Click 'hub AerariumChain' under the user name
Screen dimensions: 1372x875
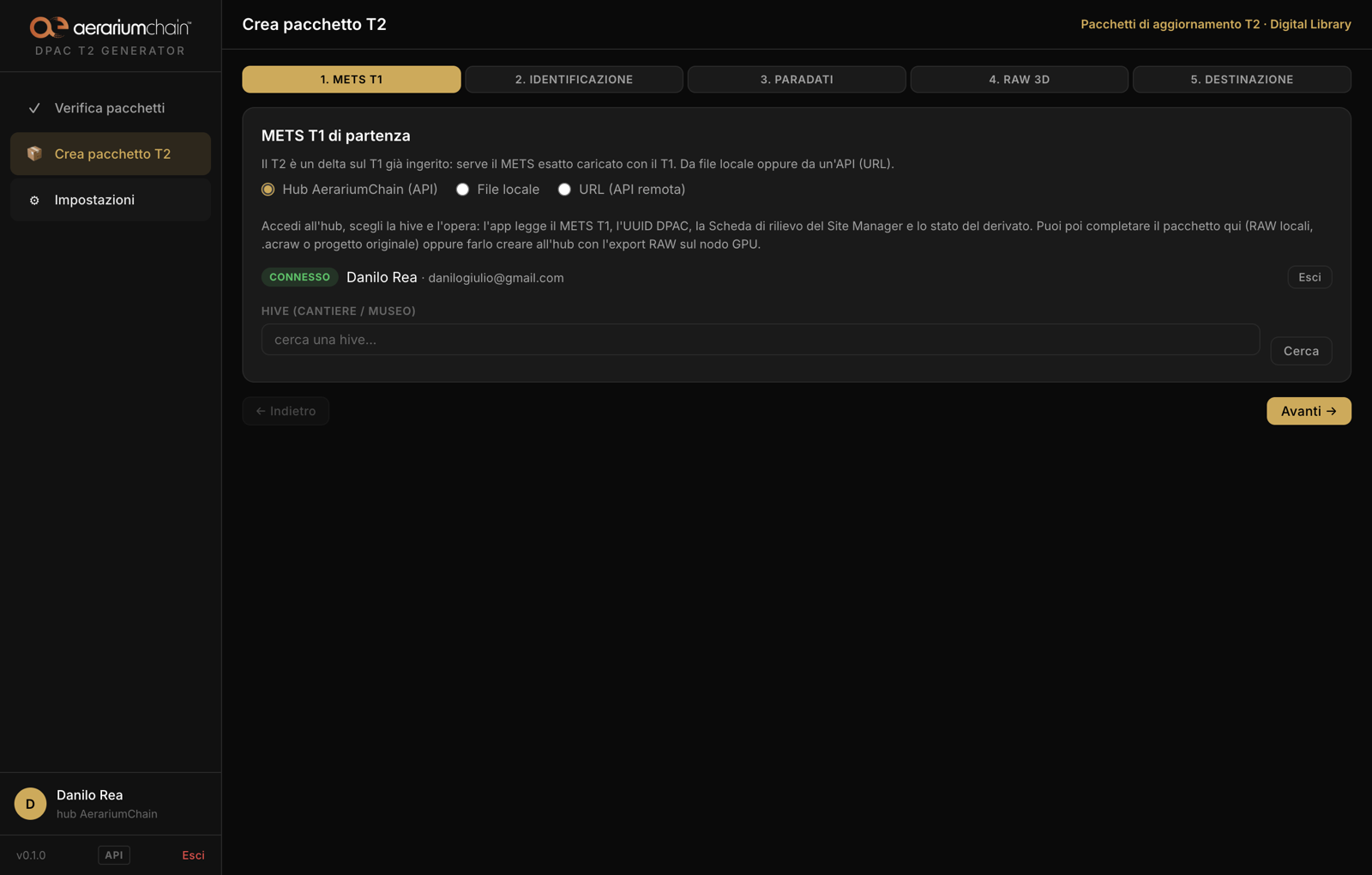pos(107,814)
